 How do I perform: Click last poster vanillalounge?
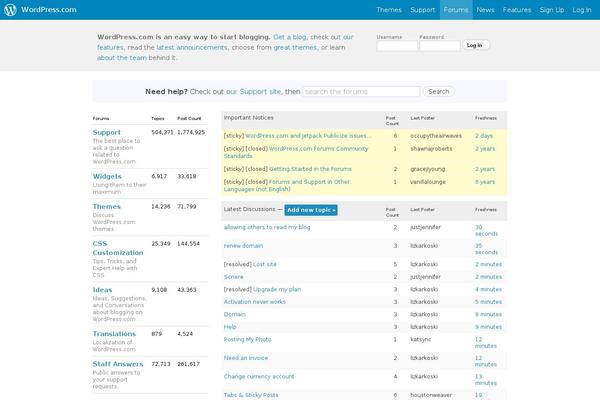coord(428,182)
